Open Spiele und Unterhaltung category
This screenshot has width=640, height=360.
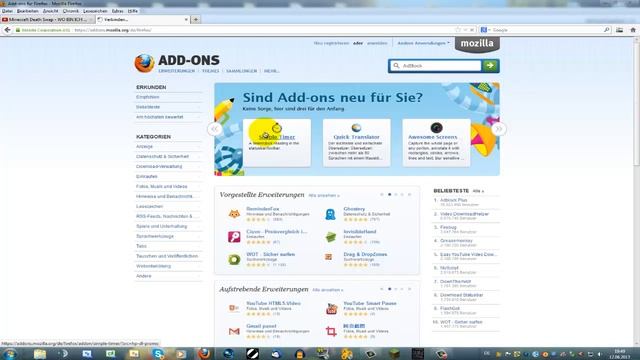point(162,226)
